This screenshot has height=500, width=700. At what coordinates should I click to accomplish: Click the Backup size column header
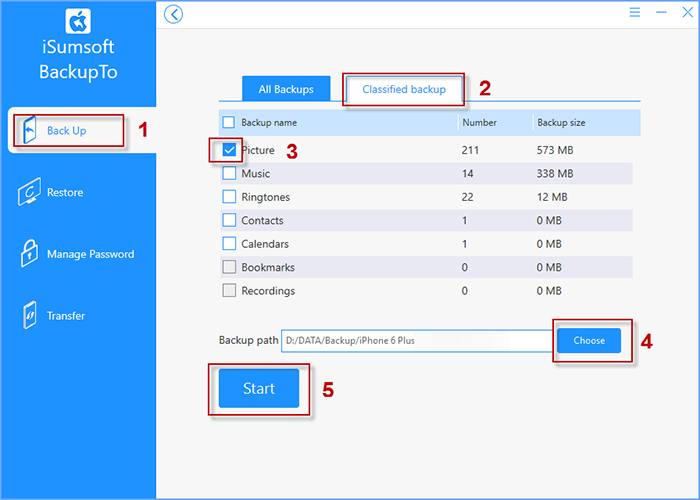[x=561, y=122]
